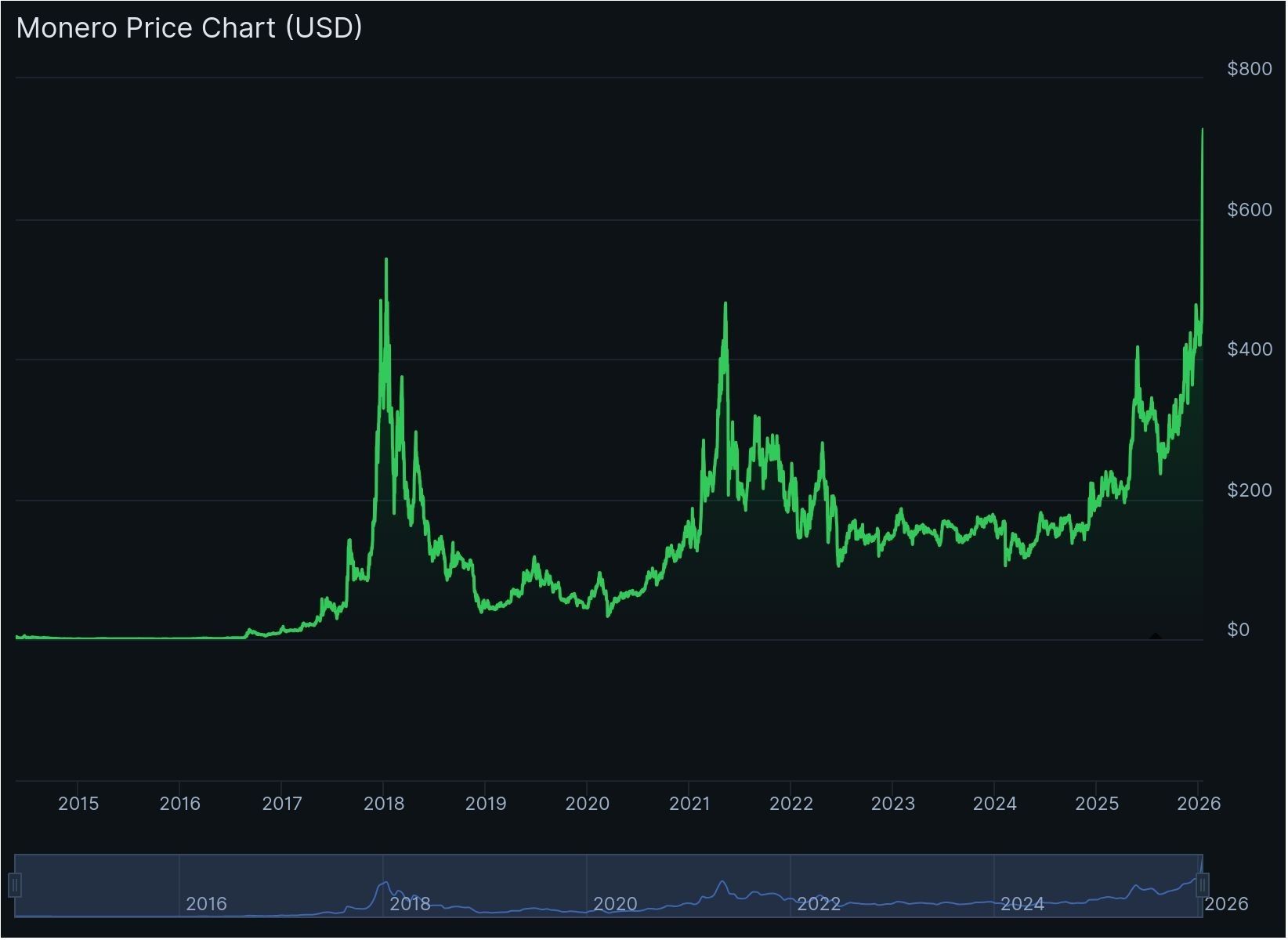This screenshot has height=940, width=1288.
Task: Click the $800 y-axis label
Action: tap(1250, 69)
